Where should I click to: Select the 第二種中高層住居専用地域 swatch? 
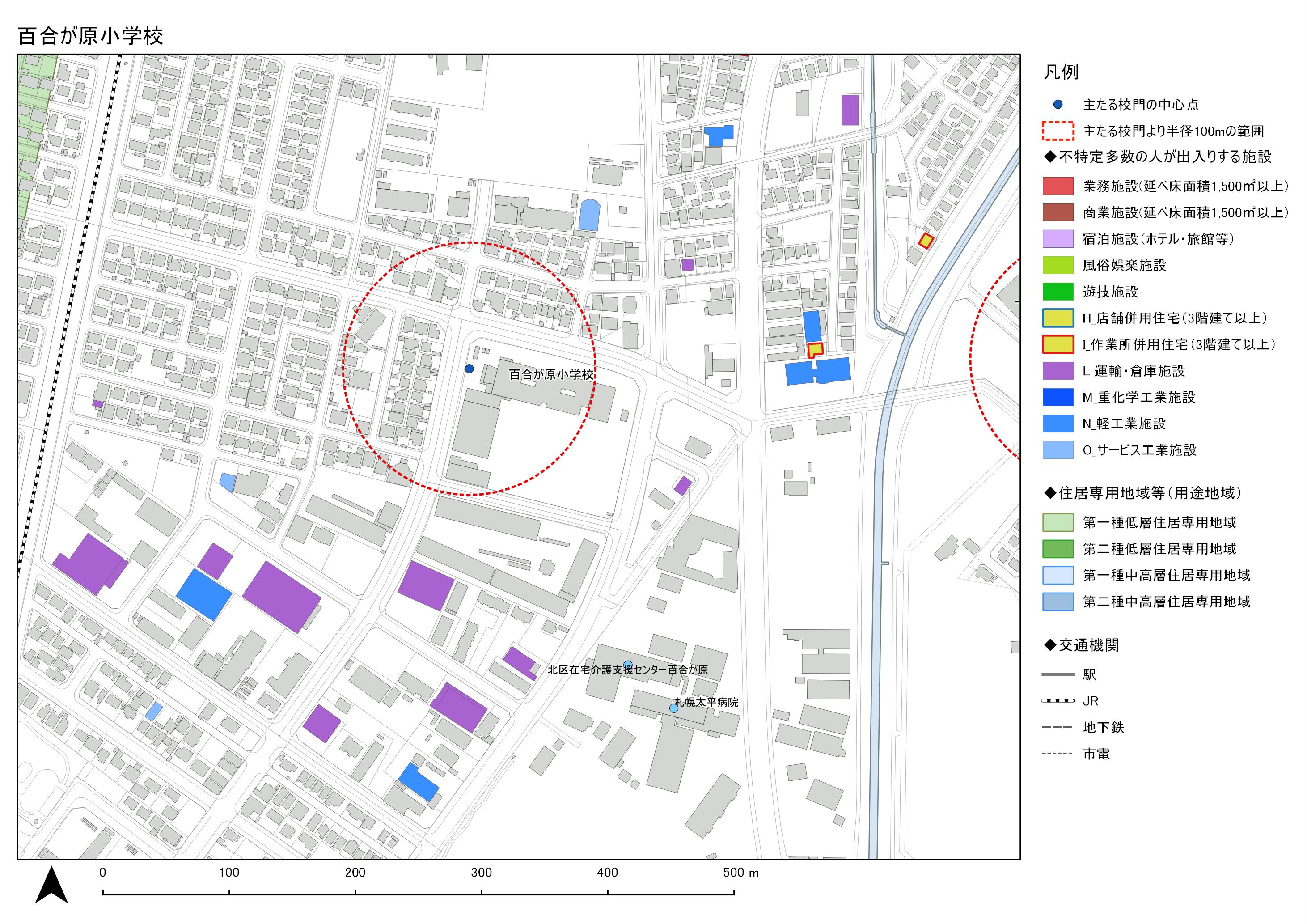pyautogui.click(x=1057, y=602)
